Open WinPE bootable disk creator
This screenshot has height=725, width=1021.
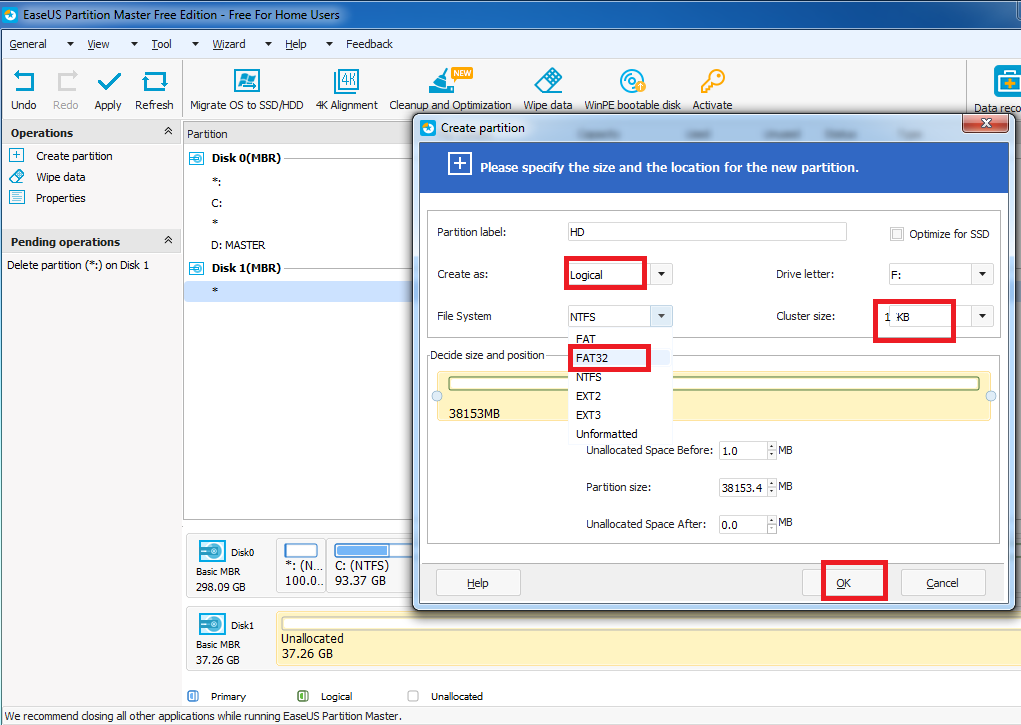[x=632, y=81]
